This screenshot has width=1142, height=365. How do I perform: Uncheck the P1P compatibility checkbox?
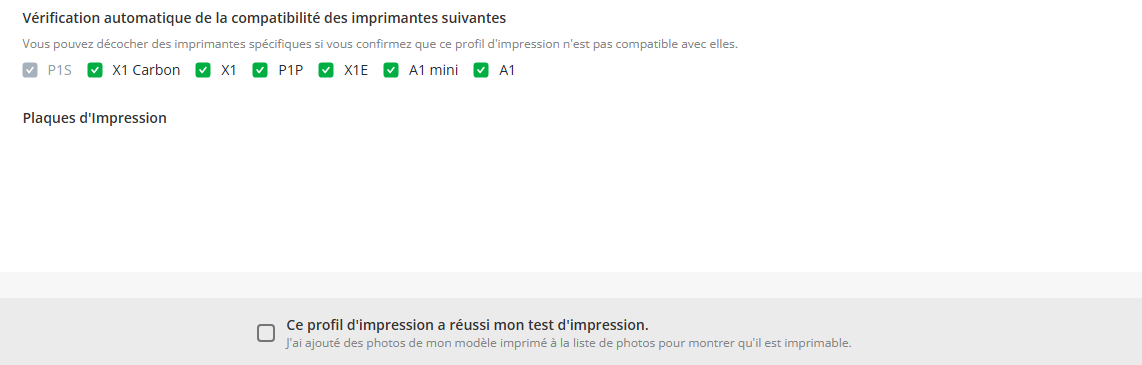pyautogui.click(x=260, y=71)
